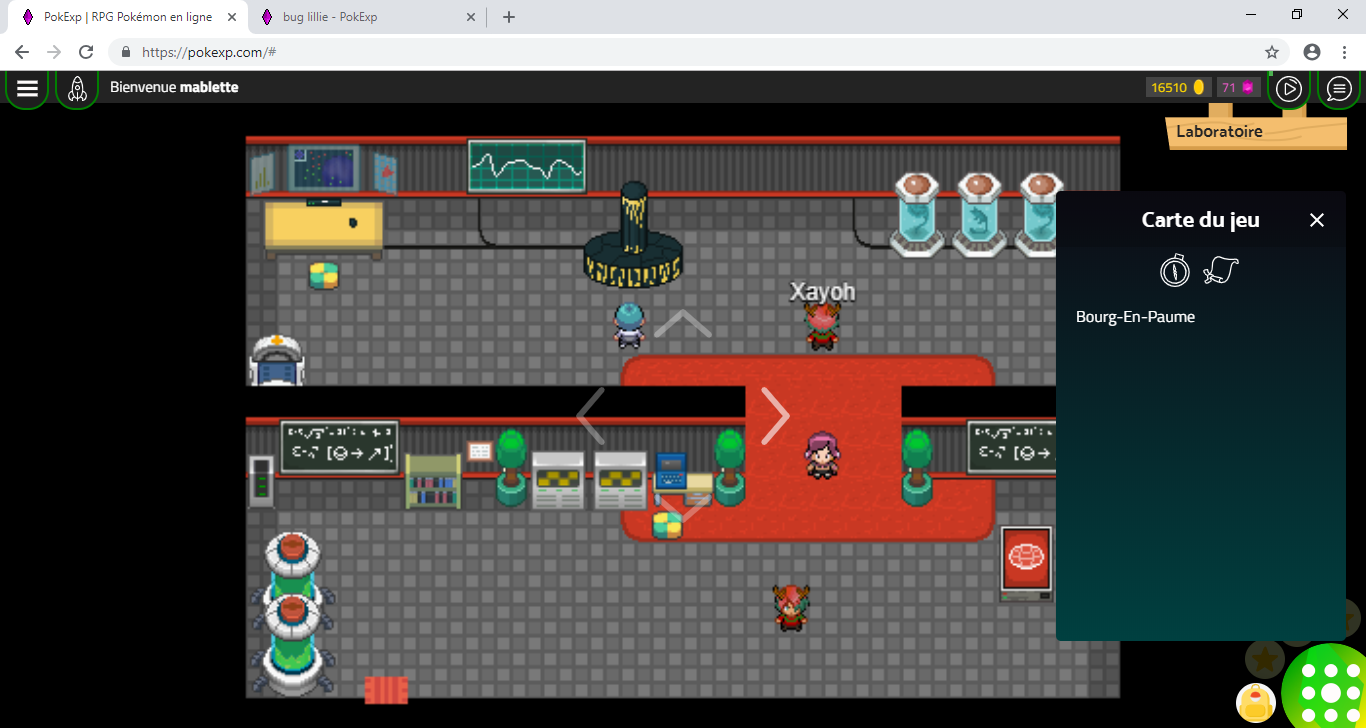Move down with the down arrow chevron
Image resolution: width=1366 pixels, height=728 pixels.
683,509
